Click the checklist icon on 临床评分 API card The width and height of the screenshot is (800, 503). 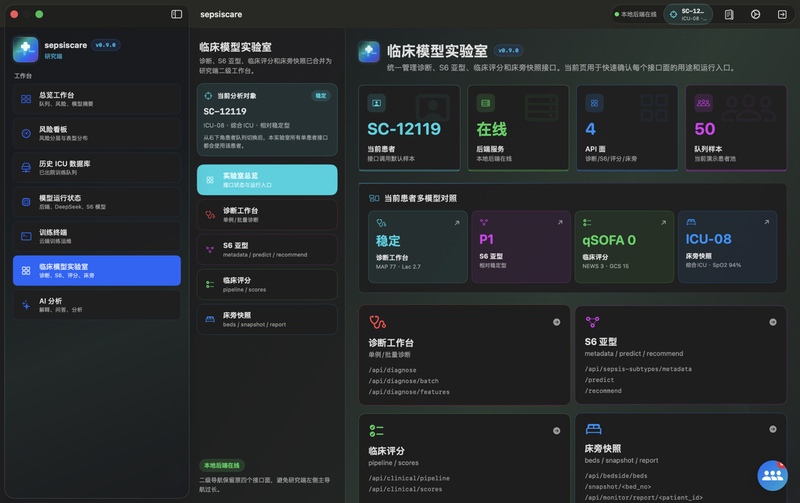(x=377, y=431)
